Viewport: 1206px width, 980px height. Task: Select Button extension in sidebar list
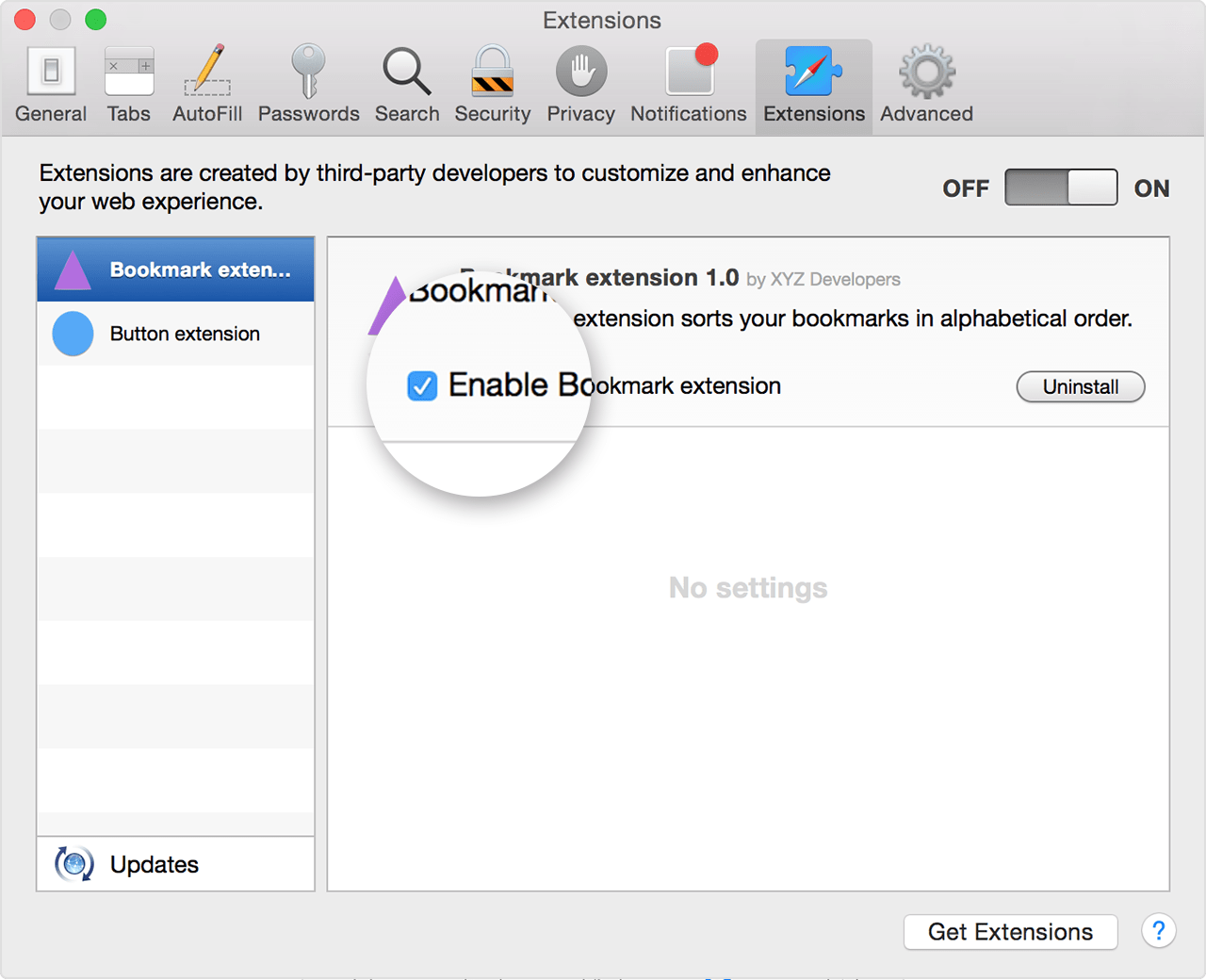pyautogui.click(x=185, y=334)
